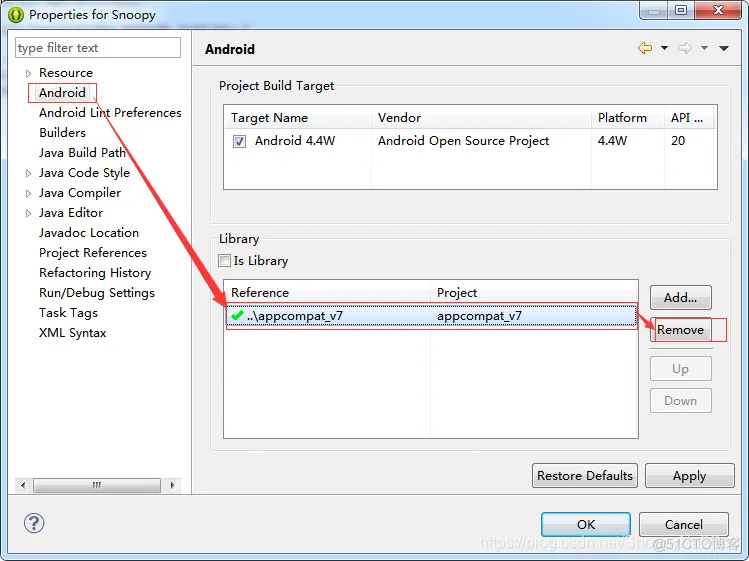Open the Builders properties page
Viewport: 749px width, 561px height.
pyautogui.click(x=63, y=133)
